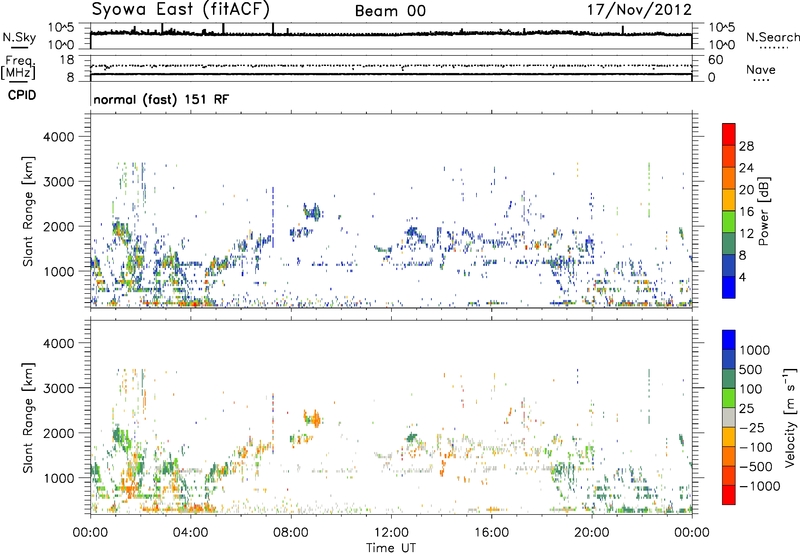
Task: Click the velocity colorbar value '500'
Action: click(751, 370)
